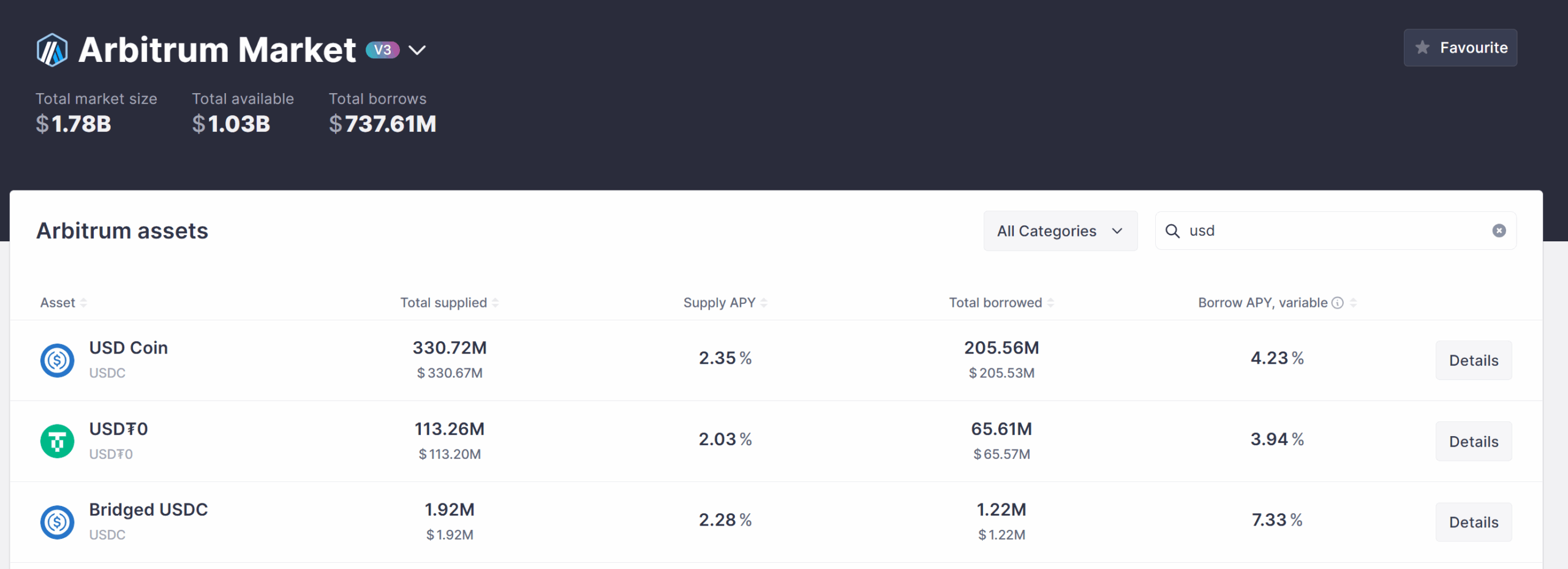The height and width of the screenshot is (569, 1568).
Task: Click the Borrow APY info icon
Action: pyautogui.click(x=1338, y=303)
